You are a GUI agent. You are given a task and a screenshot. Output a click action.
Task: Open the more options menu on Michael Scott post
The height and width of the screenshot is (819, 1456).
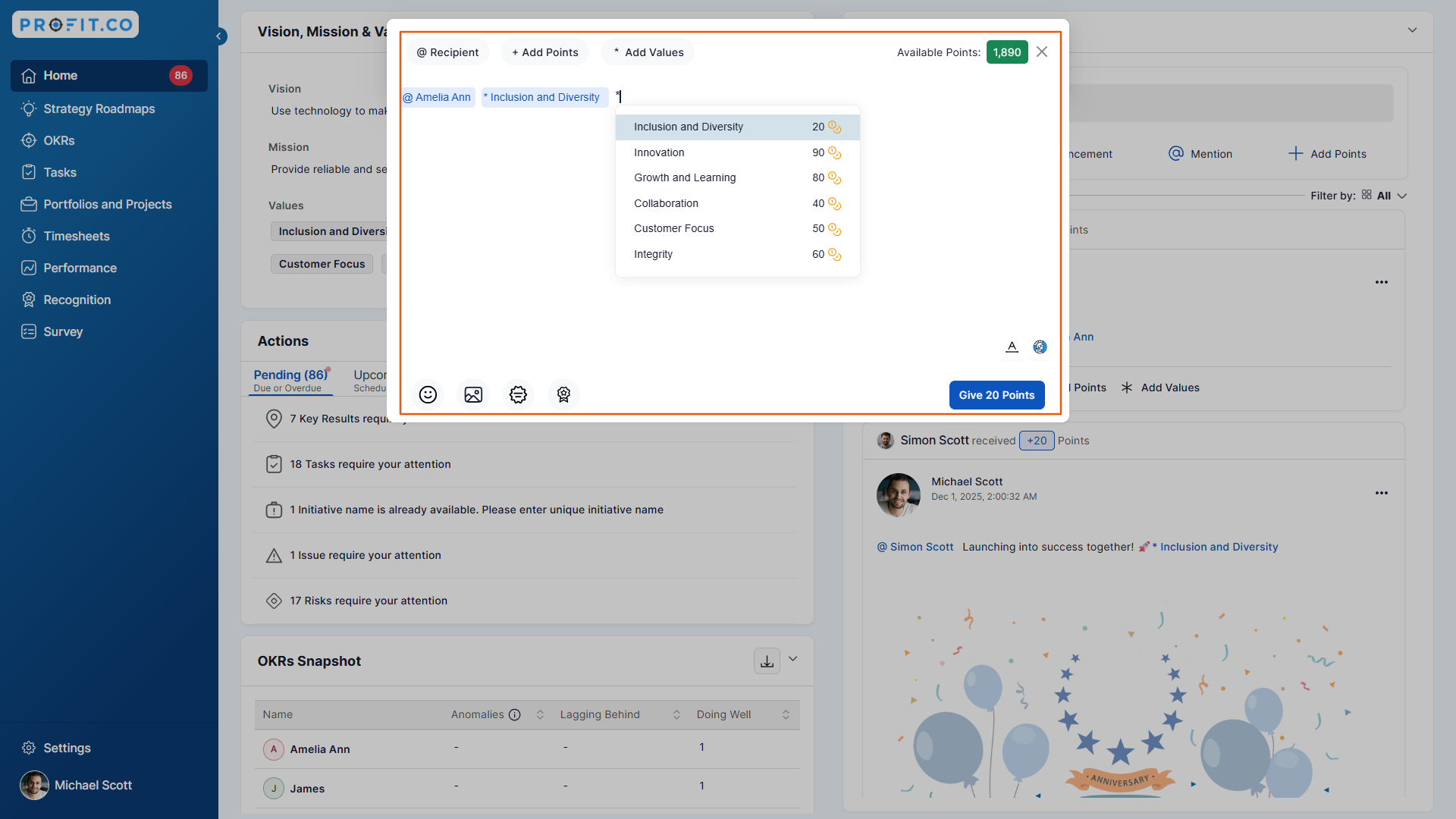[x=1381, y=493]
